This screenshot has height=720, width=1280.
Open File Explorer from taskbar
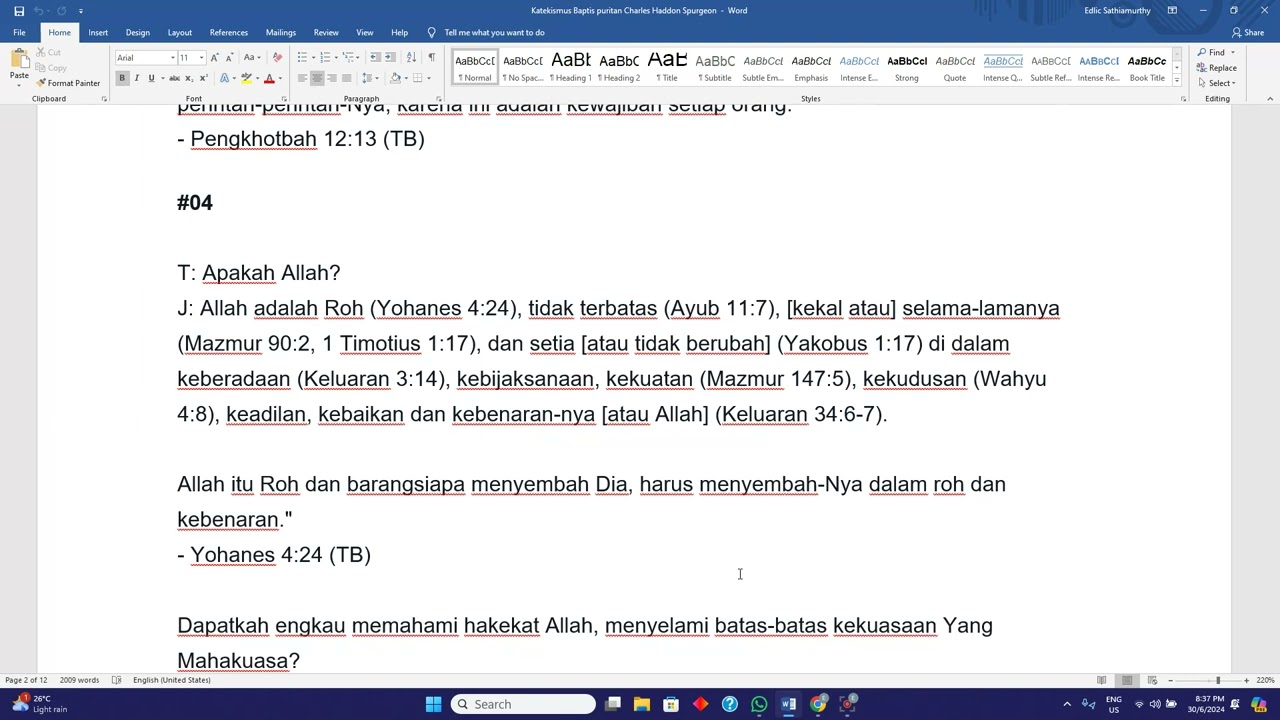tap(642, 704)
